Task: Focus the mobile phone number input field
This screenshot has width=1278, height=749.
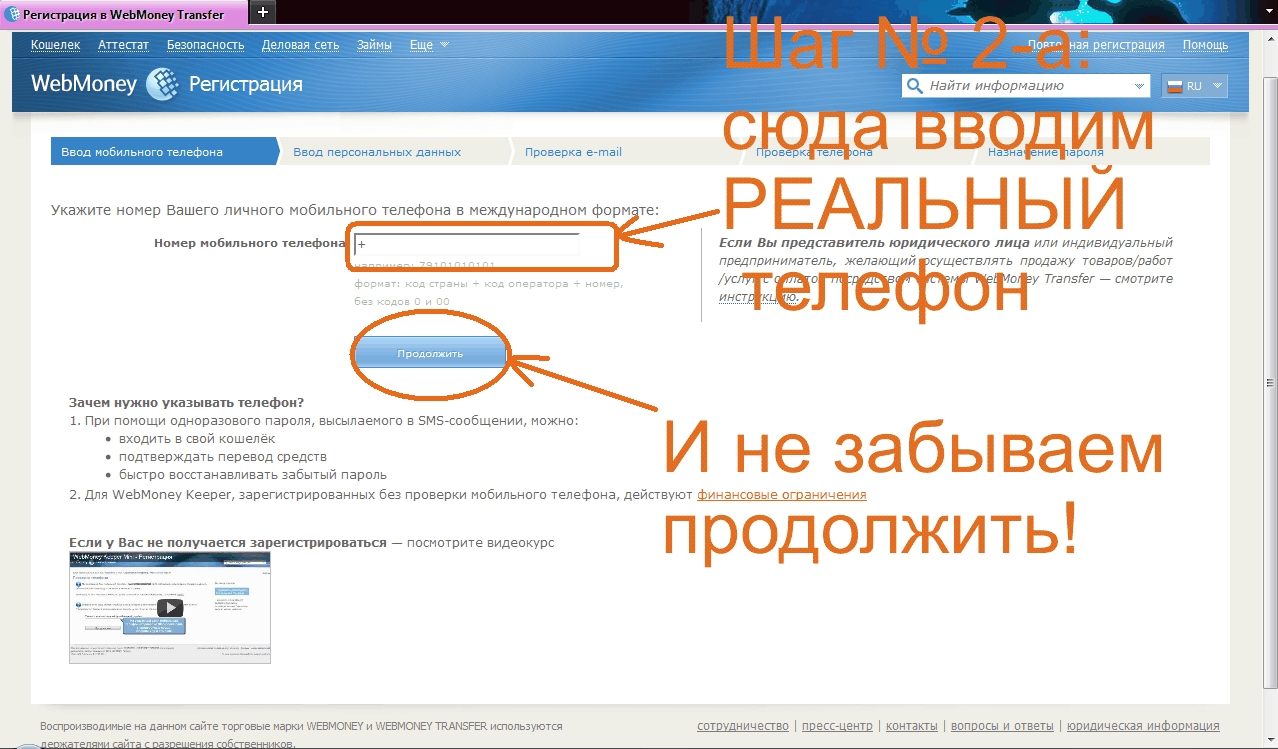Action: click(x=467, y=244)
